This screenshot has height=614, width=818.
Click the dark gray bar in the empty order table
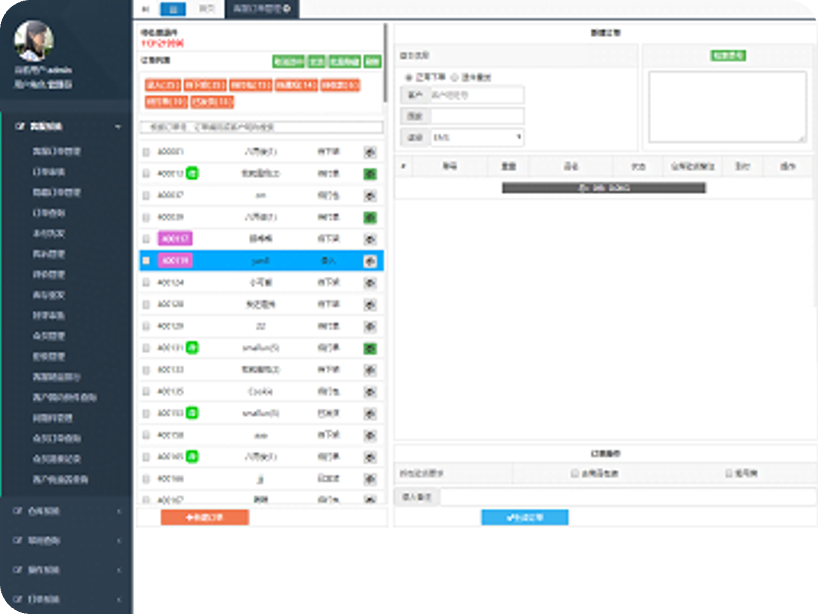604,188
